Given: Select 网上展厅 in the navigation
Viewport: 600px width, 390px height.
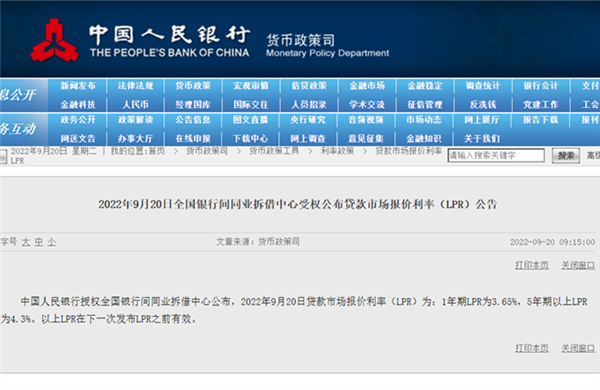Looking at the screenshot, I should [x=482, y=120].
